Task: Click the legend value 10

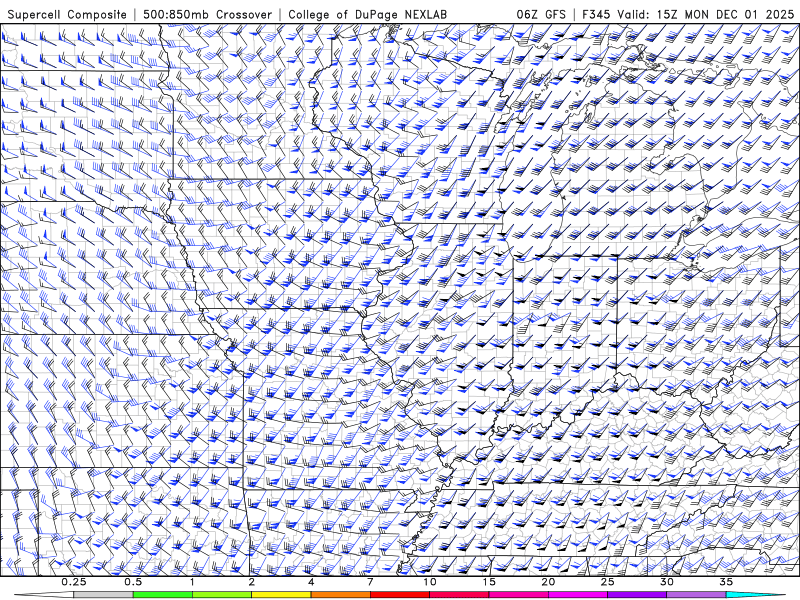Action: pos(430,582)
